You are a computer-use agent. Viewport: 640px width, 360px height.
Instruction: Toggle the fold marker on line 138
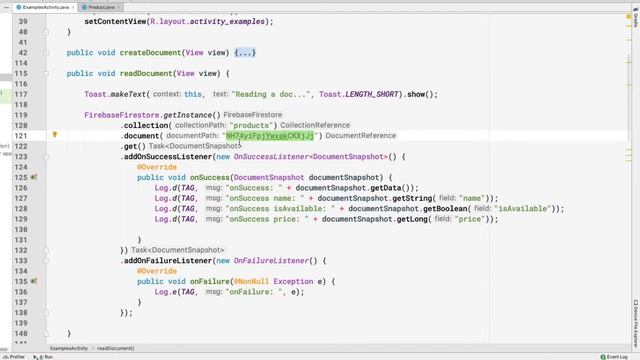pyautogui.click(x=46, y=313)
